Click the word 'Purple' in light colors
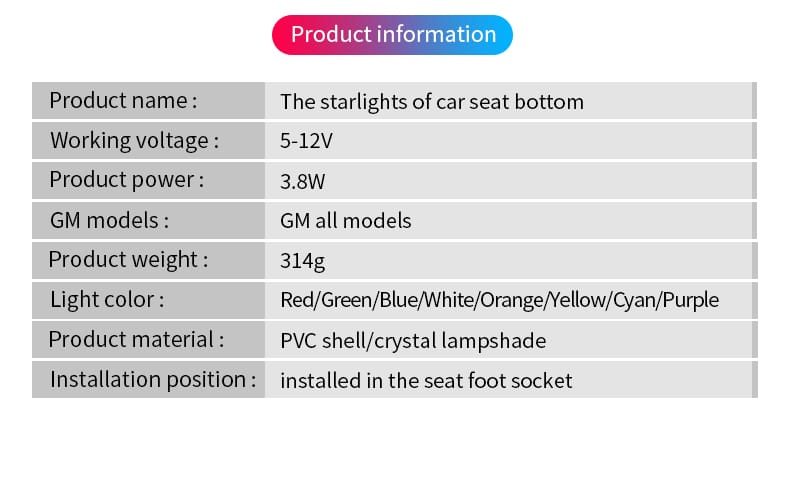The image size is (790, 490). (691, 300)
